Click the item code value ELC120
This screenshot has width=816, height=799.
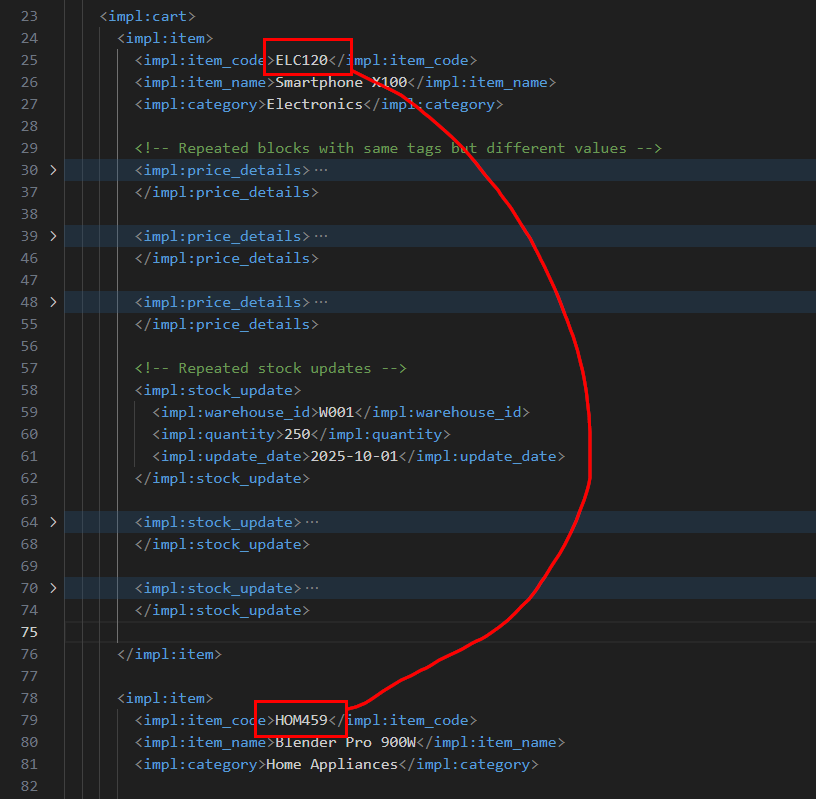pyautogui.click(x=302, y=60)
